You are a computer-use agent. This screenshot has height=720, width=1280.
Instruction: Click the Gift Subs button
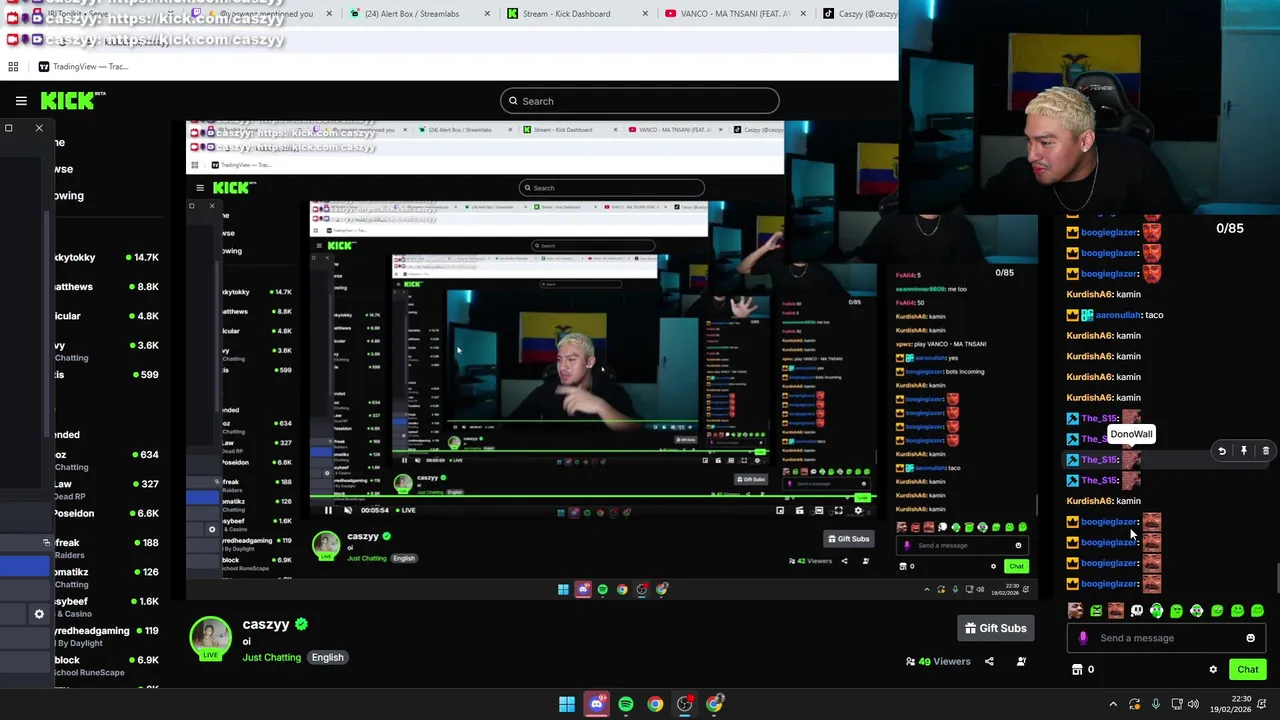click(x=995, y=628)
